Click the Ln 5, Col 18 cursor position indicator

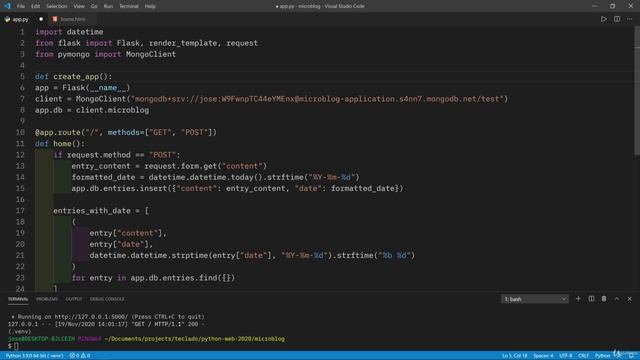[515, 356]
